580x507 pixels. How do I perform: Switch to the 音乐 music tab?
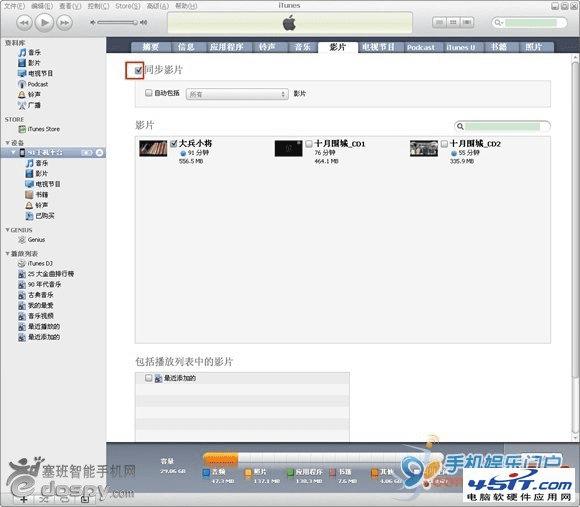click(302, 47)
